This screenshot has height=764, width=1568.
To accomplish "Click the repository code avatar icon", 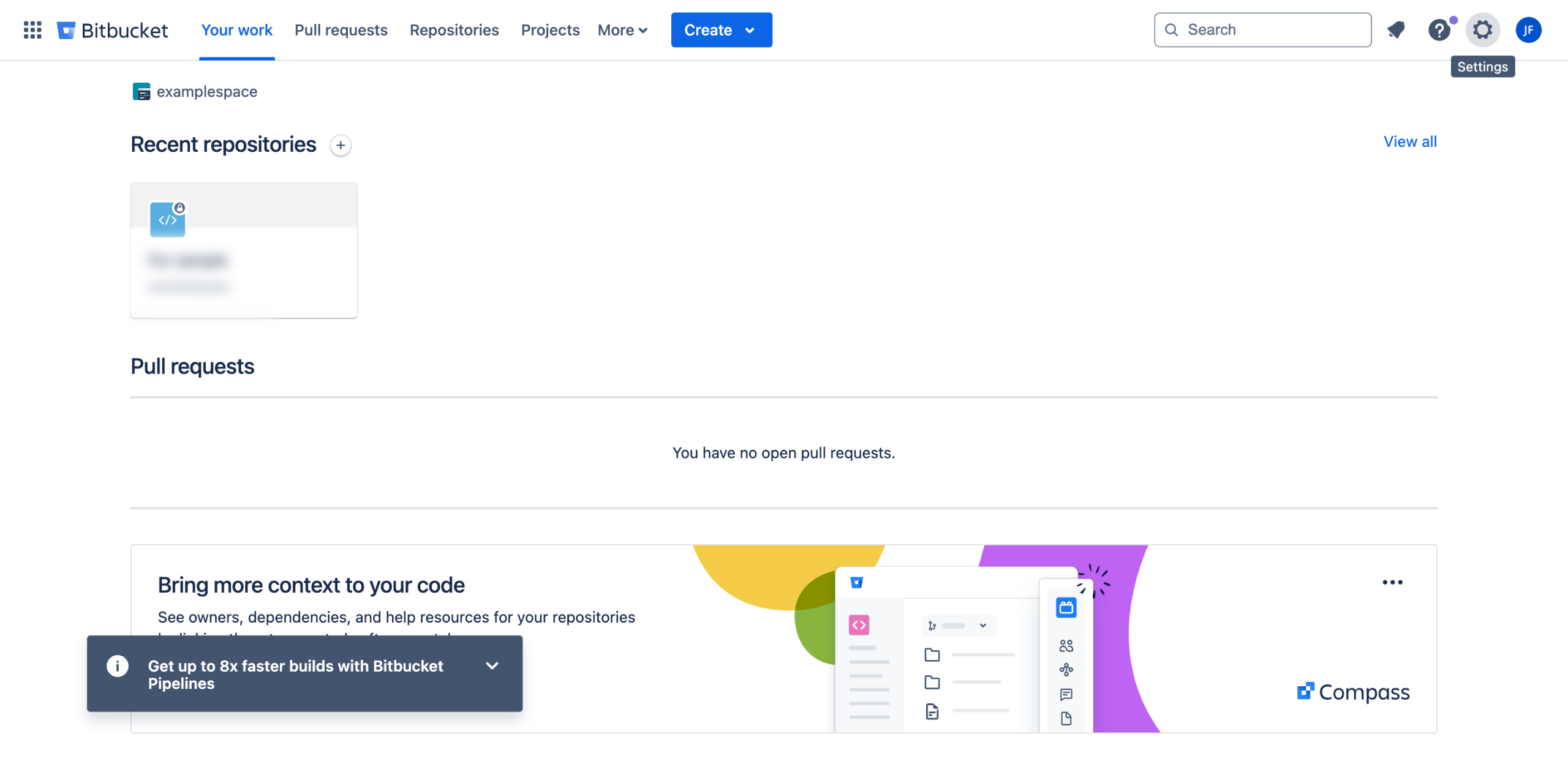I will 167,219.
